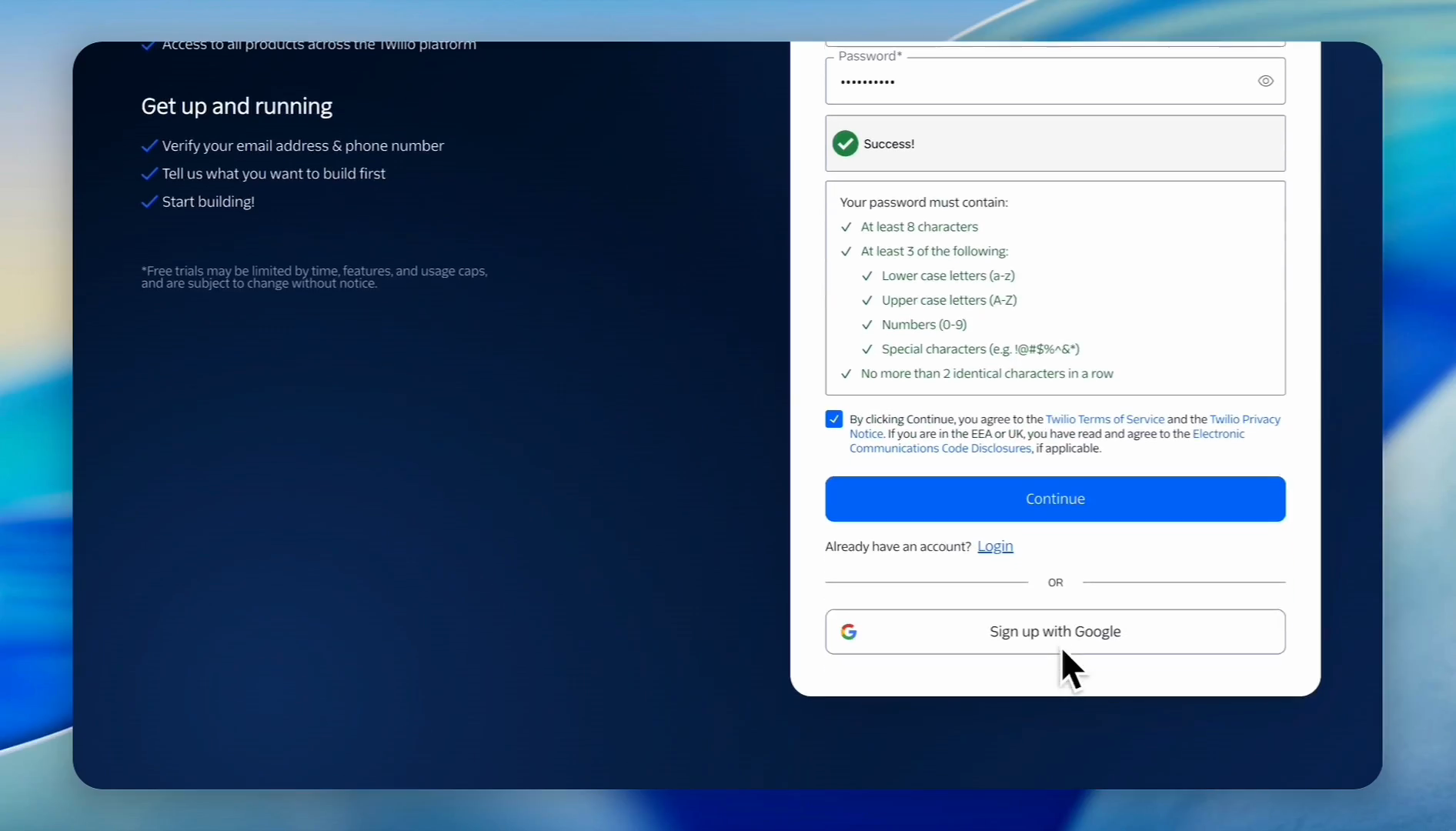Image resolution: width=1456 pixels, height=831 pixels.
Task: Open Electronic Communications Code Disclosures link
Action: coord(940,449)
